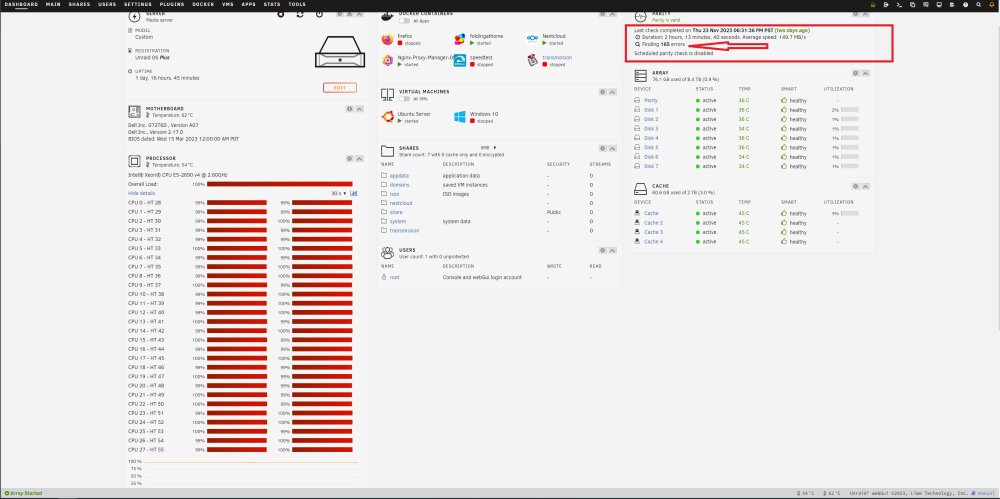Open the Cache 2 device link

pyautogui.click(x=654, y=223)
